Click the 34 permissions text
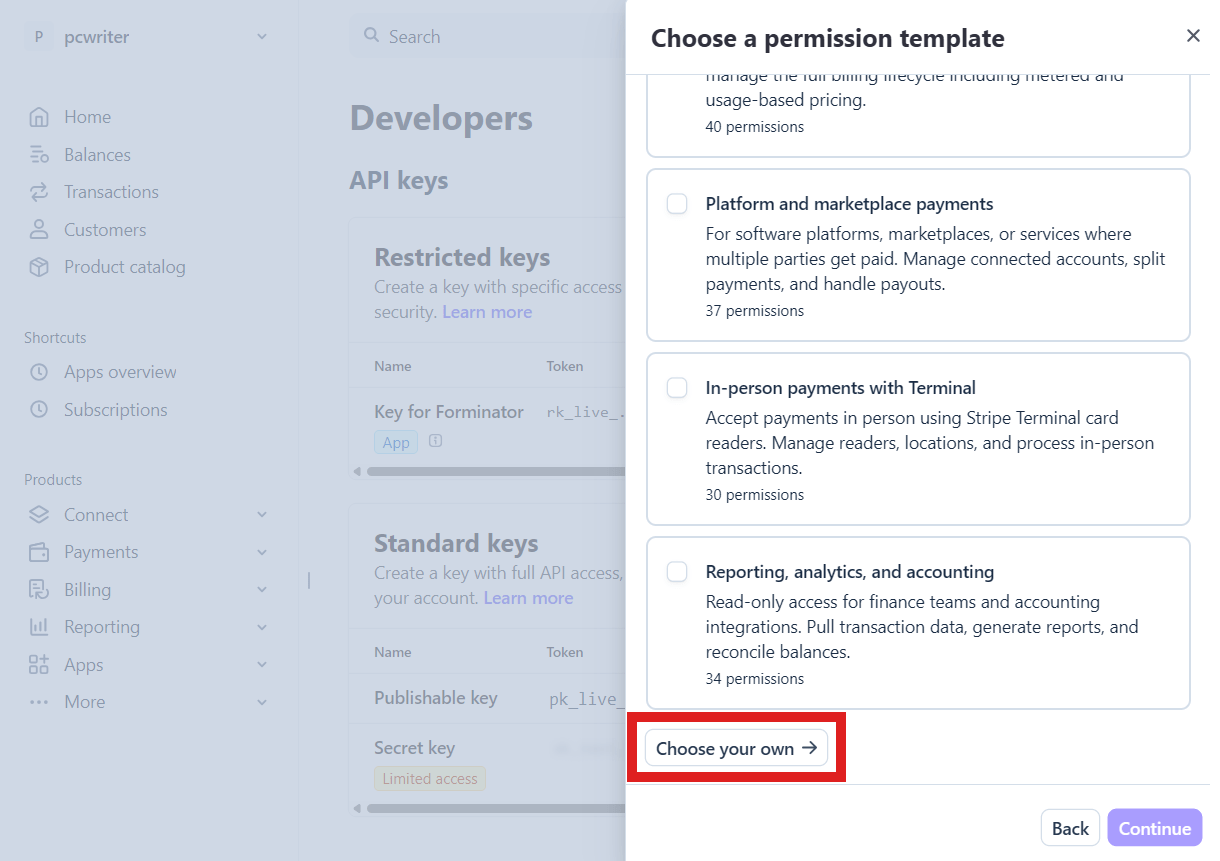Image resolution: width=1220 pixels, height=861 pixels. tap(755, 679)
